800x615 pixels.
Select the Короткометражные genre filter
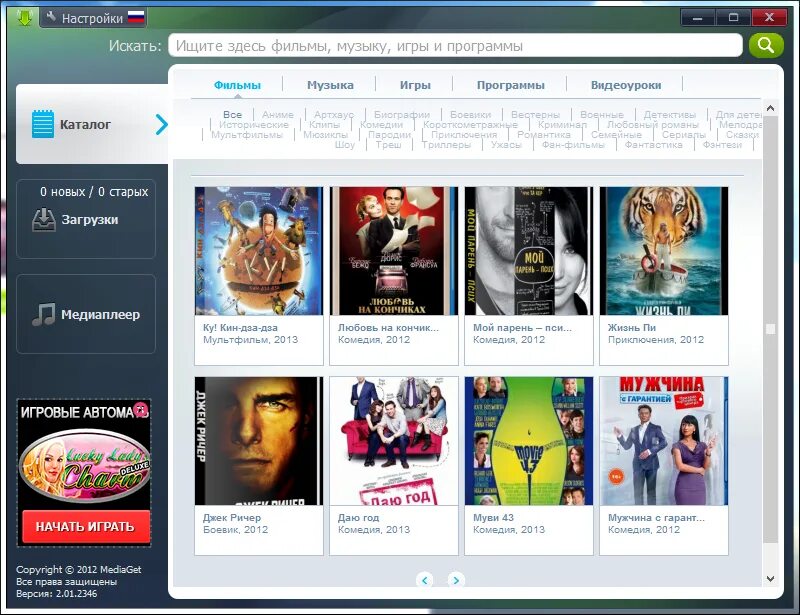[x=470, y=125]
